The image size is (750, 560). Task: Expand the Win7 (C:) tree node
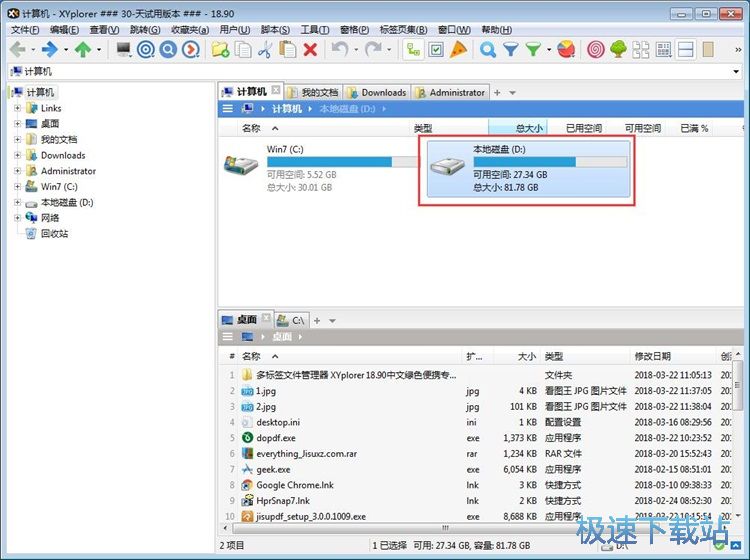[x=17, y=187]
